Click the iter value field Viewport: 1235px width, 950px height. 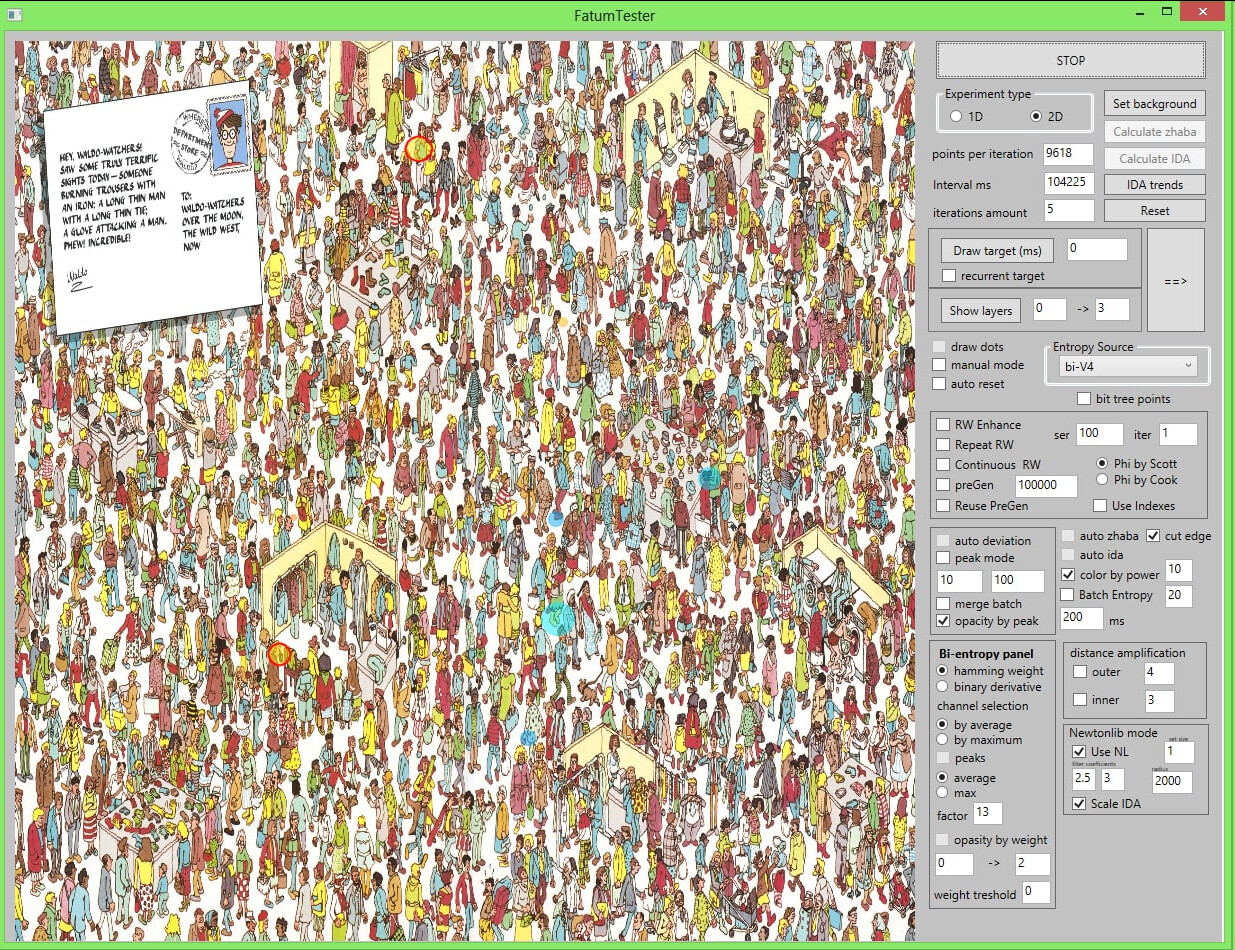(x=1178, y=434)
